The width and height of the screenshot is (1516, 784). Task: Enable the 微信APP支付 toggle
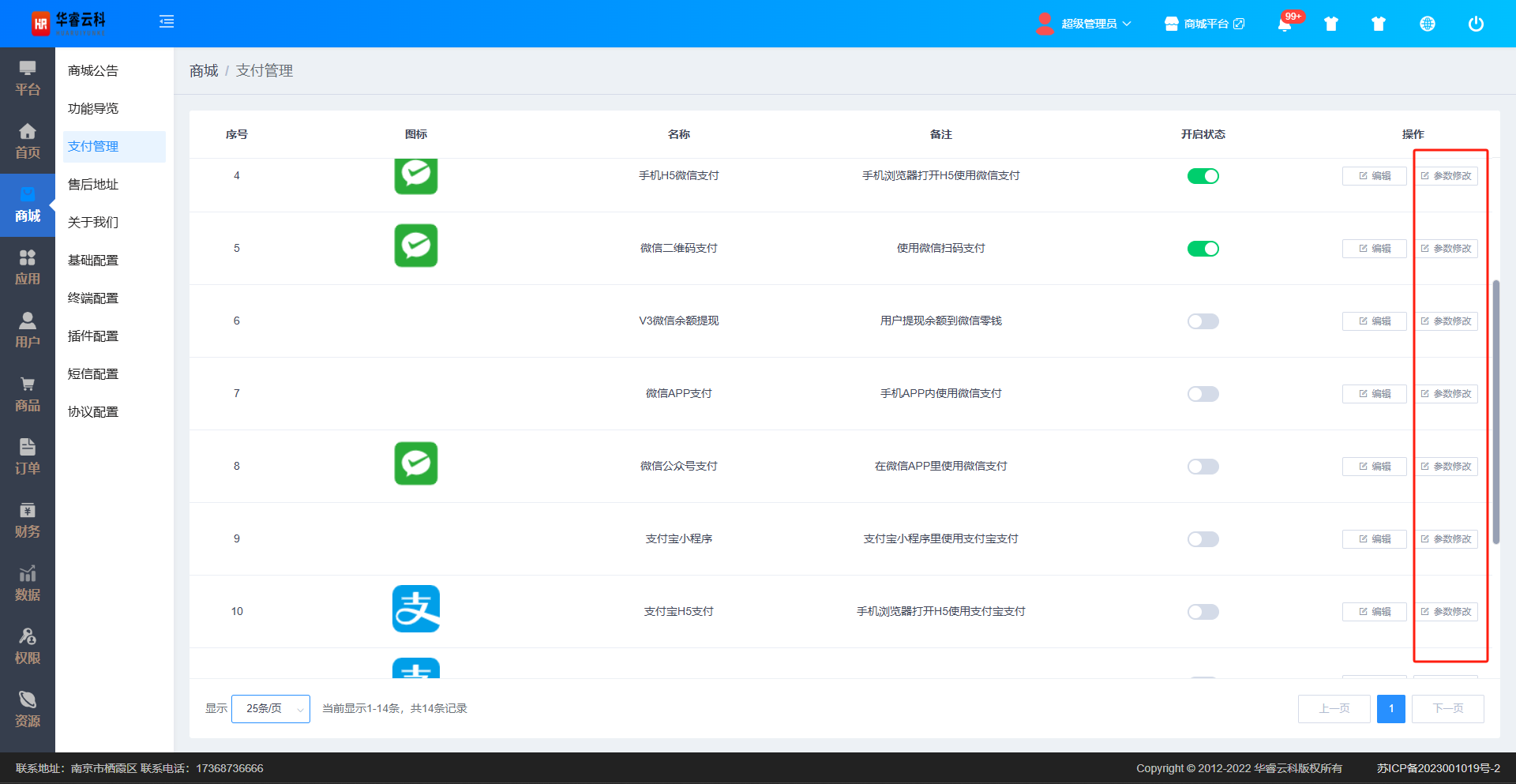click(1203, 394)
